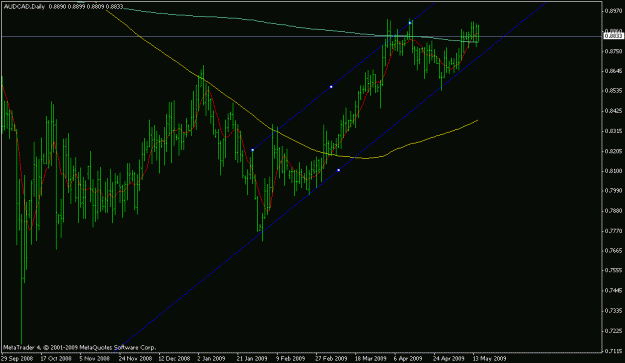Click the 0.8750 price axis label
The width and height of the screenshot is (625, 363).
(613, 51)
